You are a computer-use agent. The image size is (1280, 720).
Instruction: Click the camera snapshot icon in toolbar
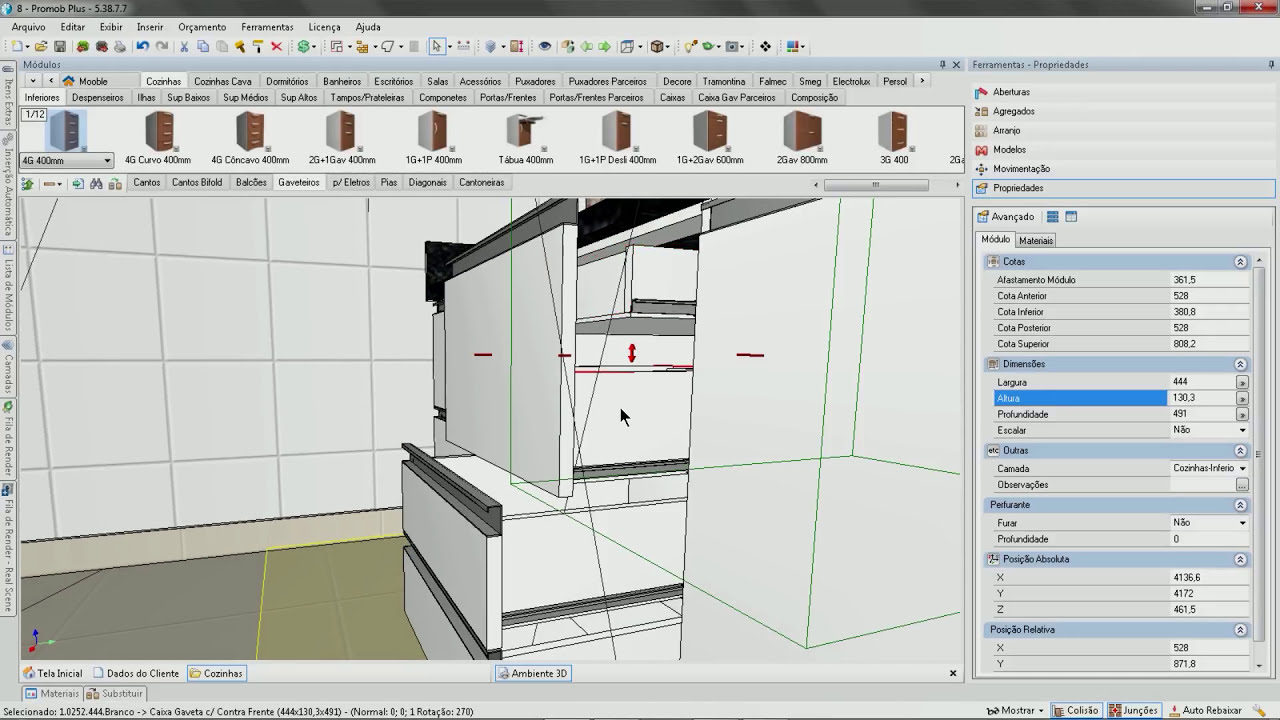click(x=733, y=46)
